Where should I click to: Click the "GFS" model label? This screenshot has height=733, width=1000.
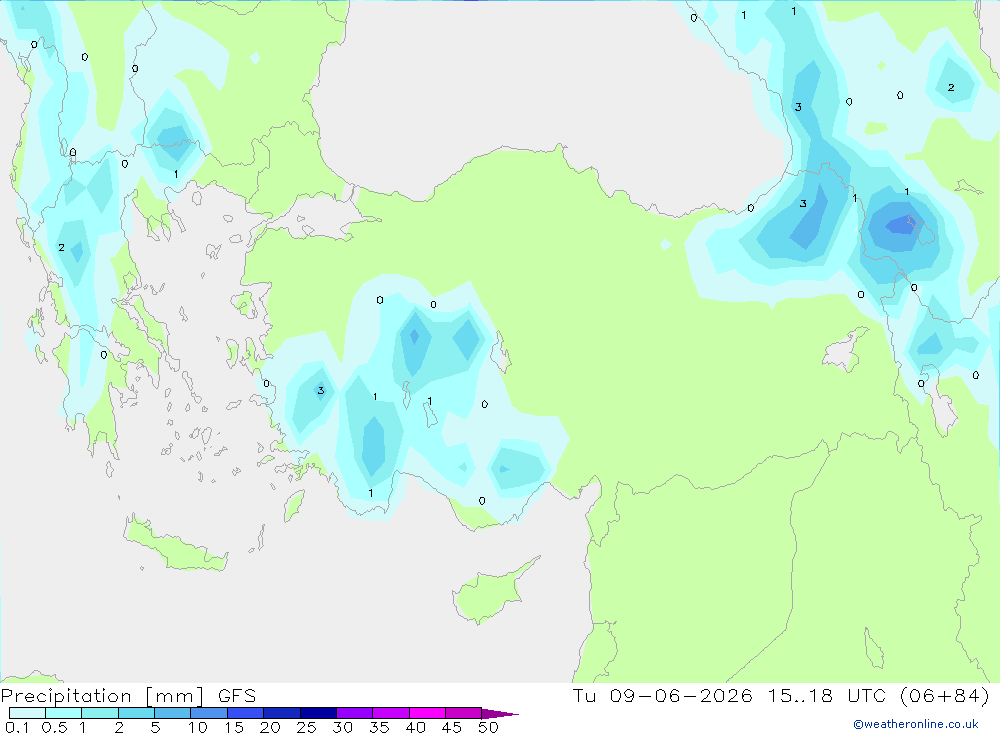237,695
